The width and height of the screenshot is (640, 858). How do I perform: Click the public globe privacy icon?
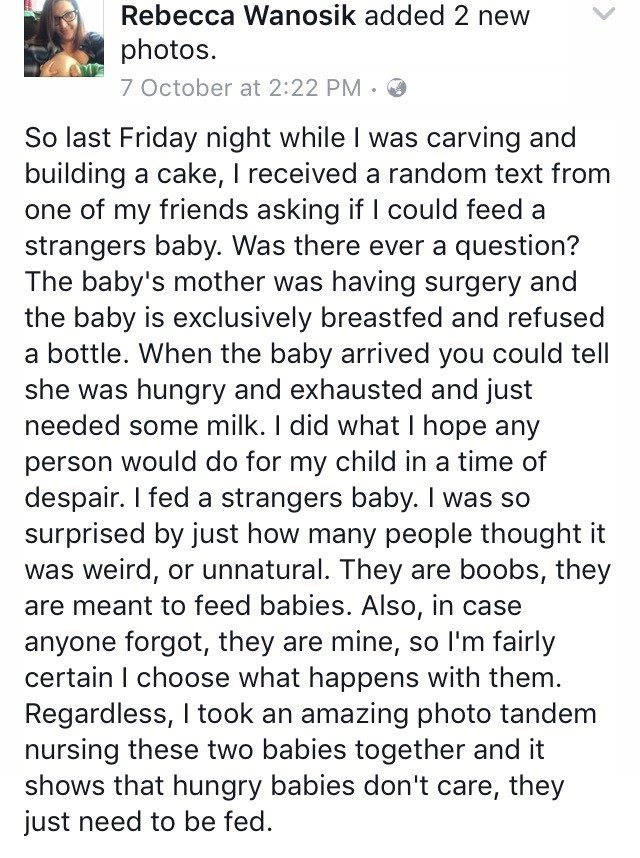pos(396,88)
